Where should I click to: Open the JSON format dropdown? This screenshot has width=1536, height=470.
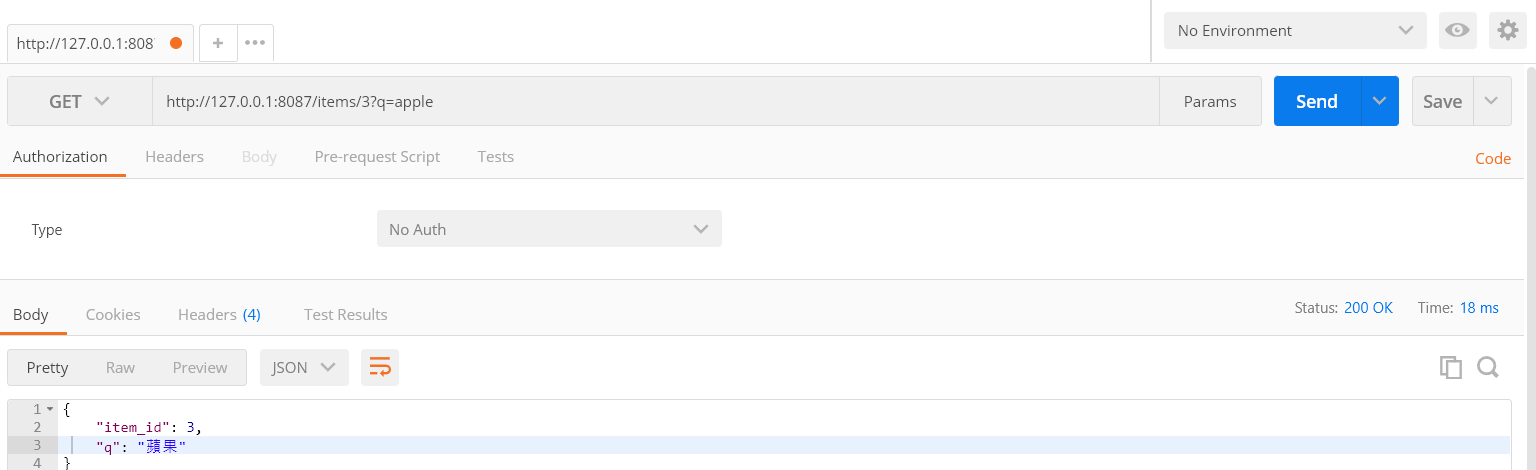pos(303,367)
